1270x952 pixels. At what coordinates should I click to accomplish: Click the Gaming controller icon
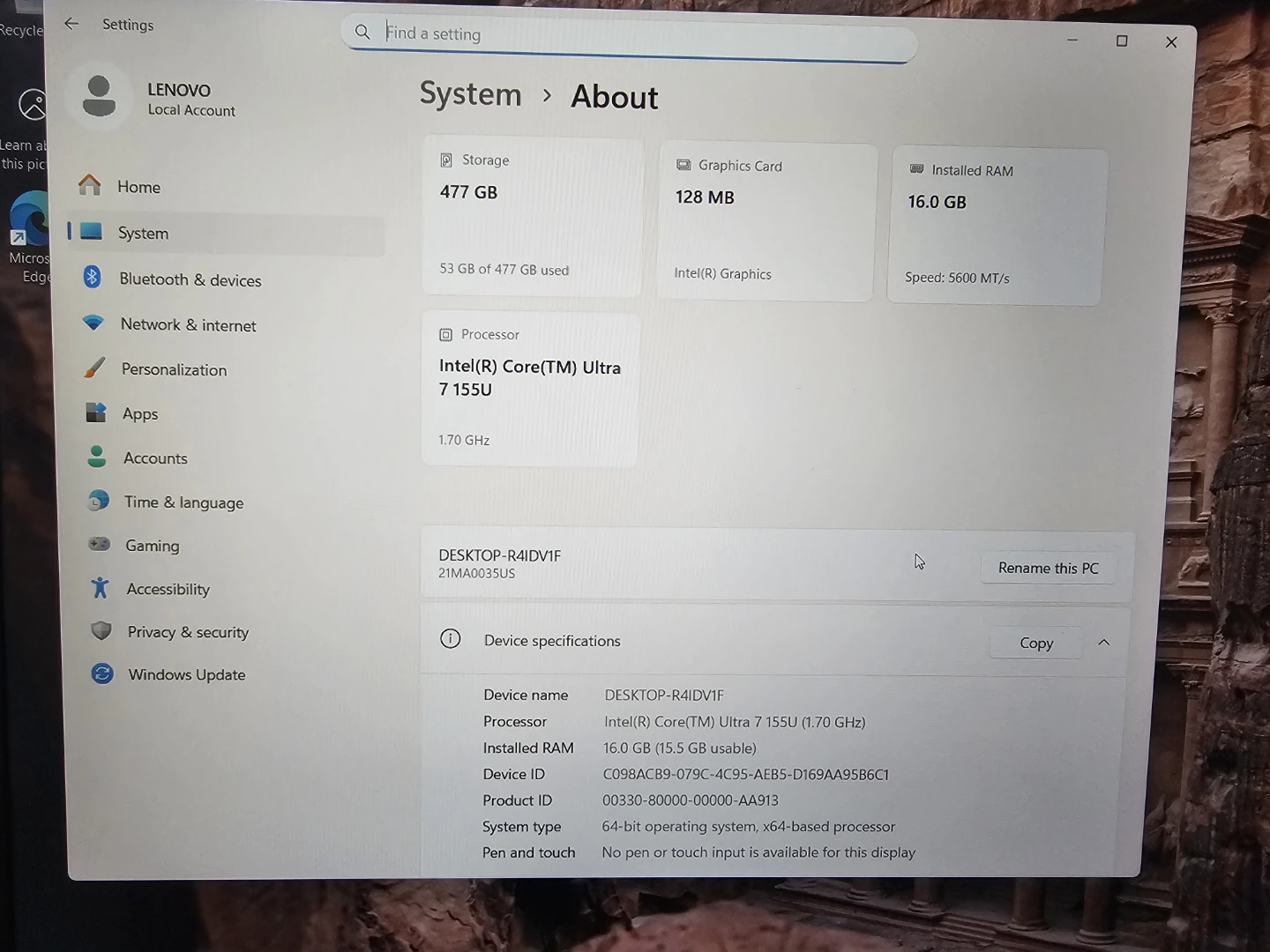(x=99, y=544)
